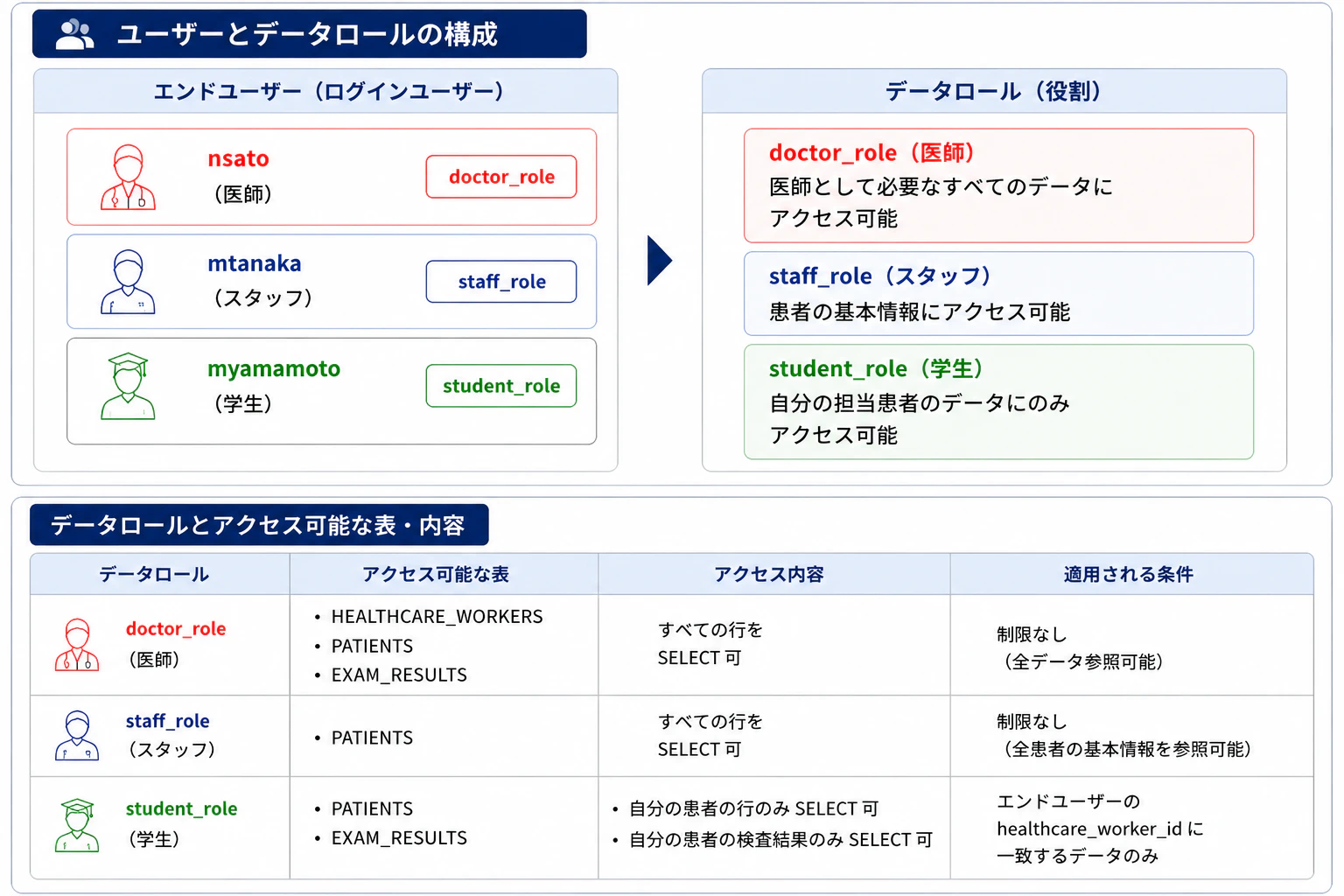The image size is (1344, 896).
Task: Click （全患者の基本情報を参照可能） condition text
Action: tap(1126, 749)
